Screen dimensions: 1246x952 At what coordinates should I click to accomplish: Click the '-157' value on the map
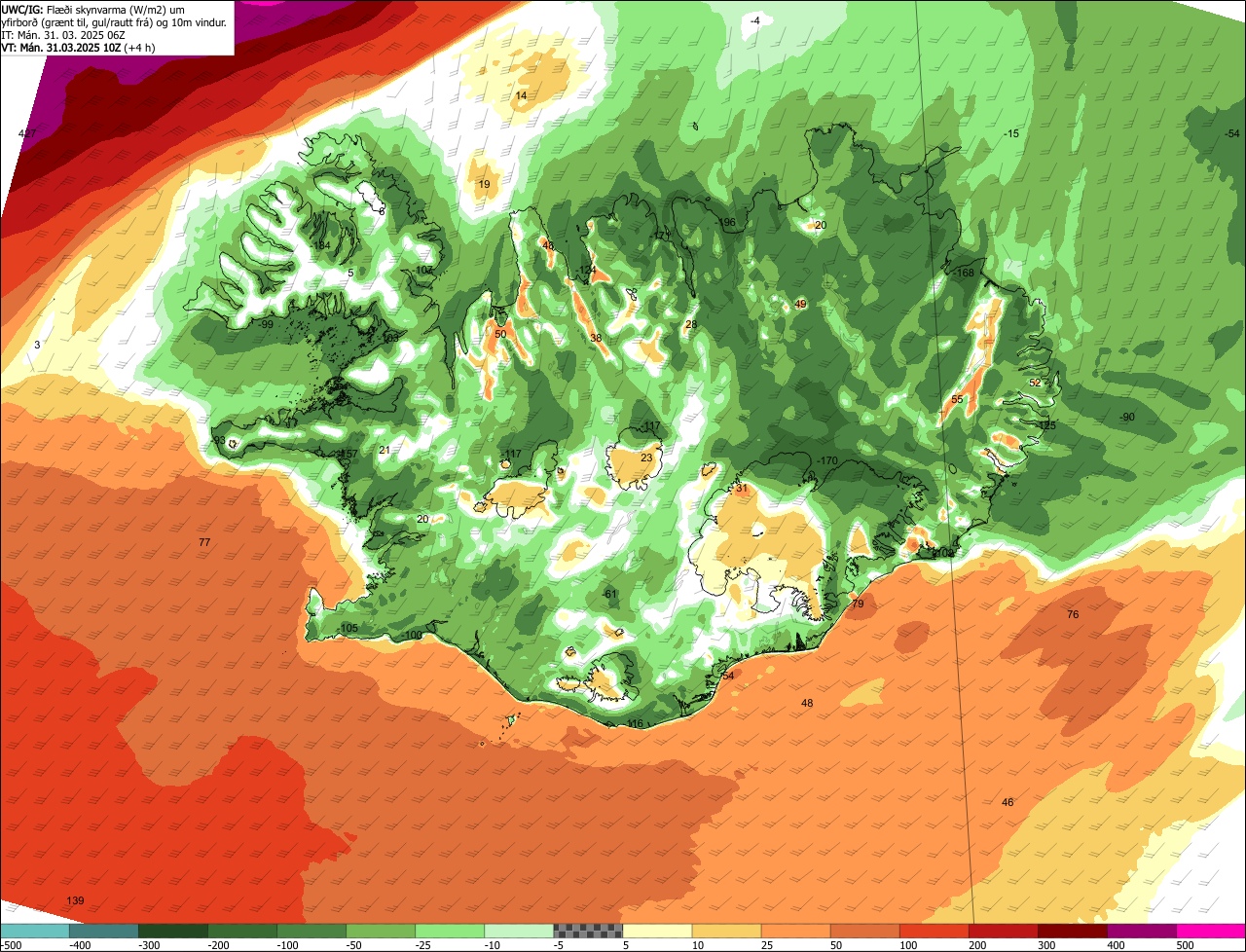[347, 455]
